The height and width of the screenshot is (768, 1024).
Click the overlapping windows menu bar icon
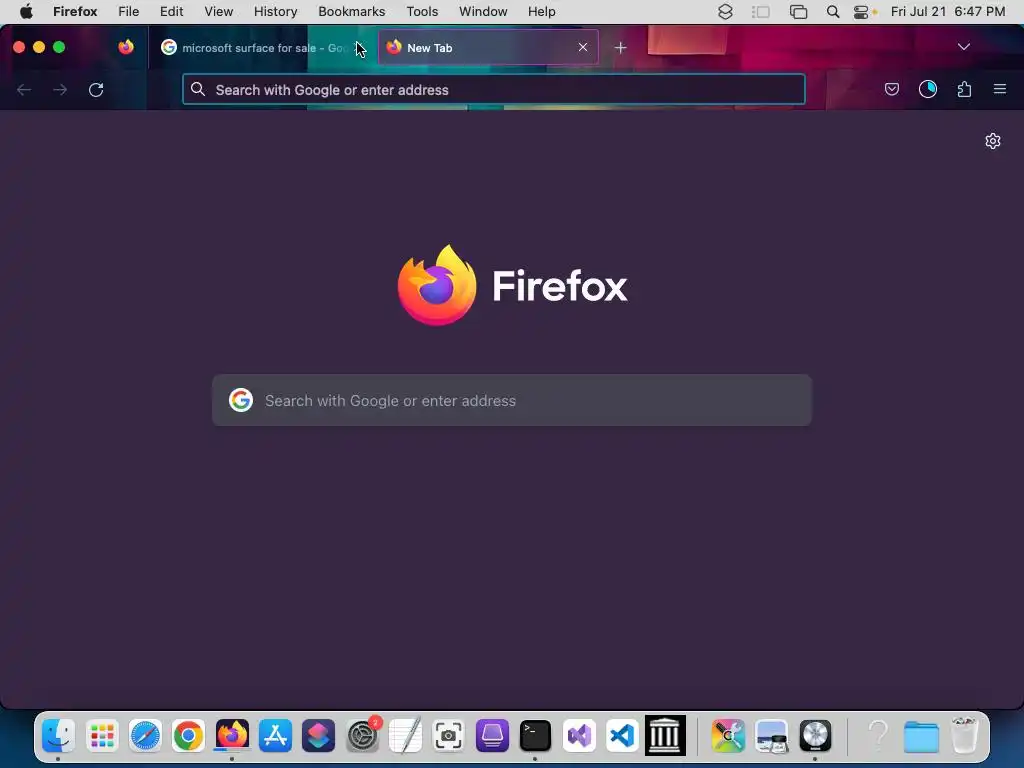click(x=798, y=12)
